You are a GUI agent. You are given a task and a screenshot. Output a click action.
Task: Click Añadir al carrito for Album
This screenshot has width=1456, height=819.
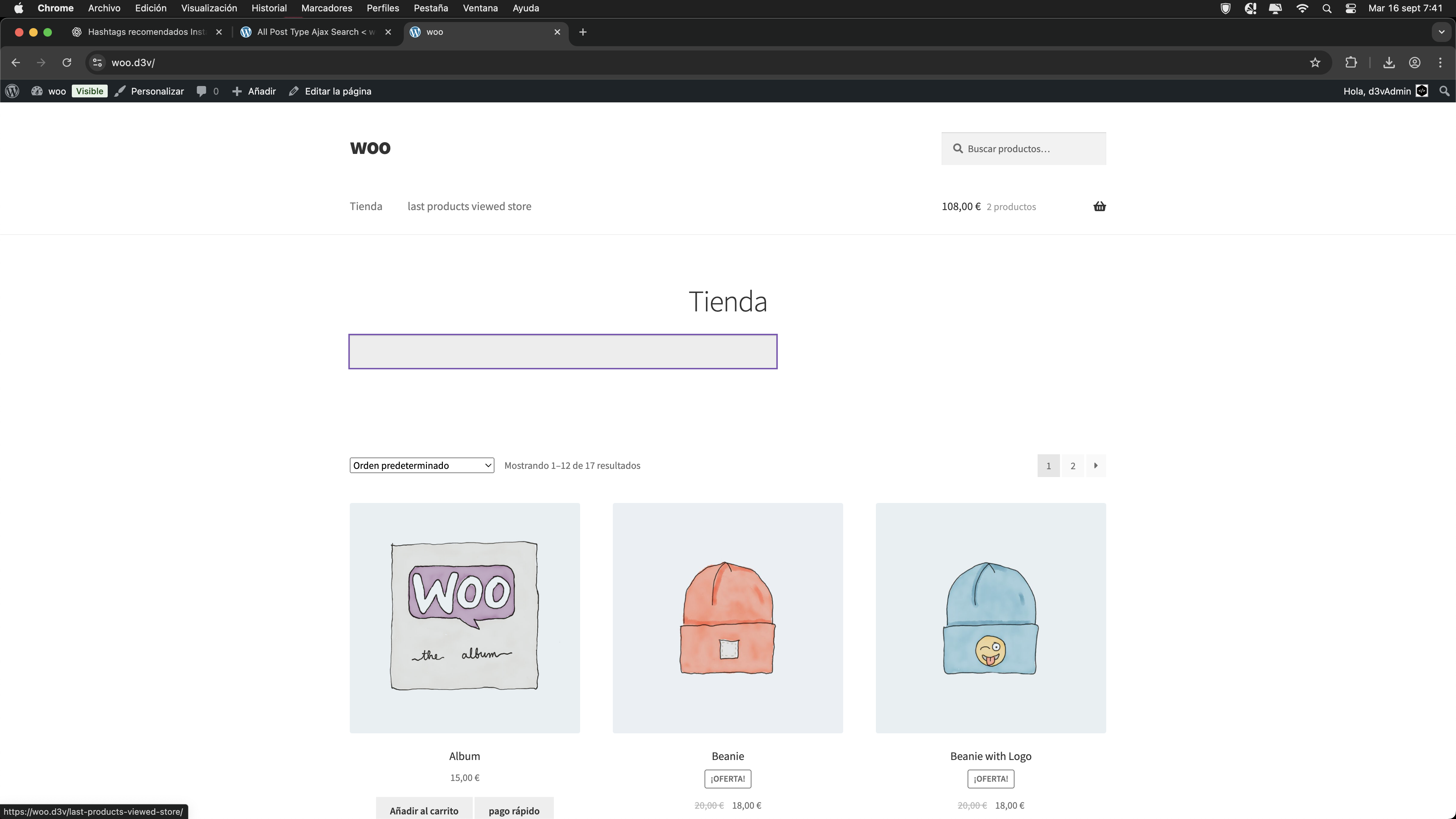(x=424, y=810)
